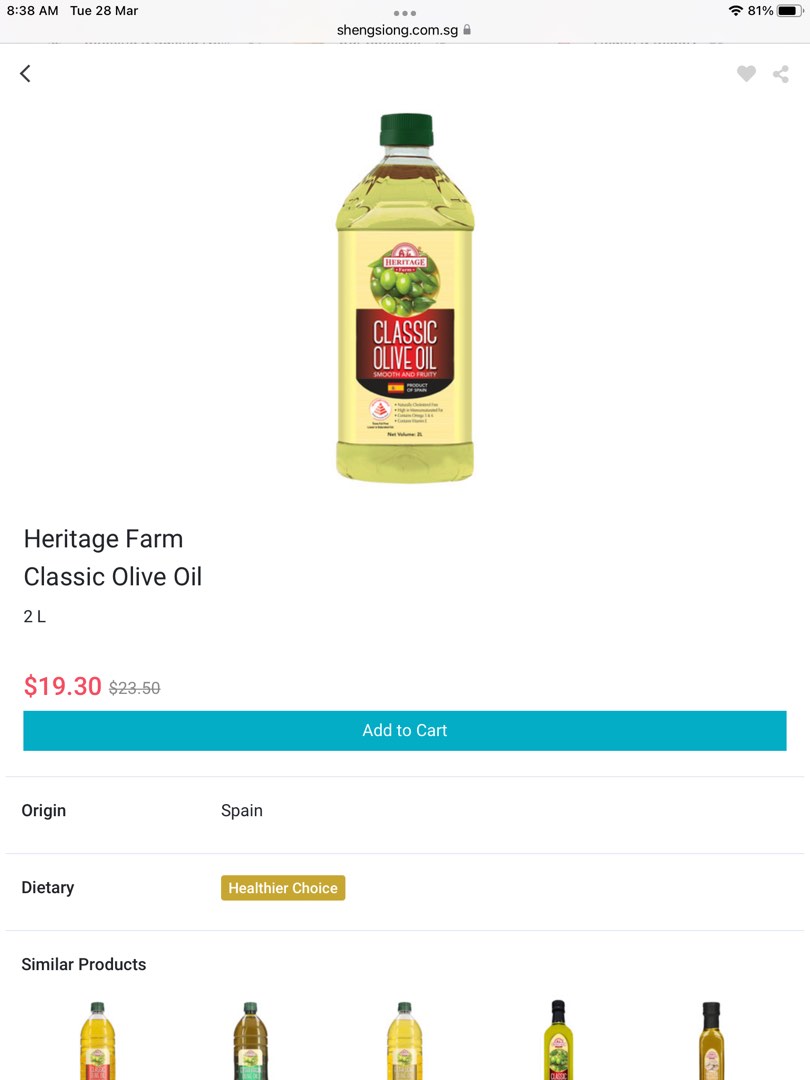Tap the crossed-out $23.50 price

click(x=134, y=687)
